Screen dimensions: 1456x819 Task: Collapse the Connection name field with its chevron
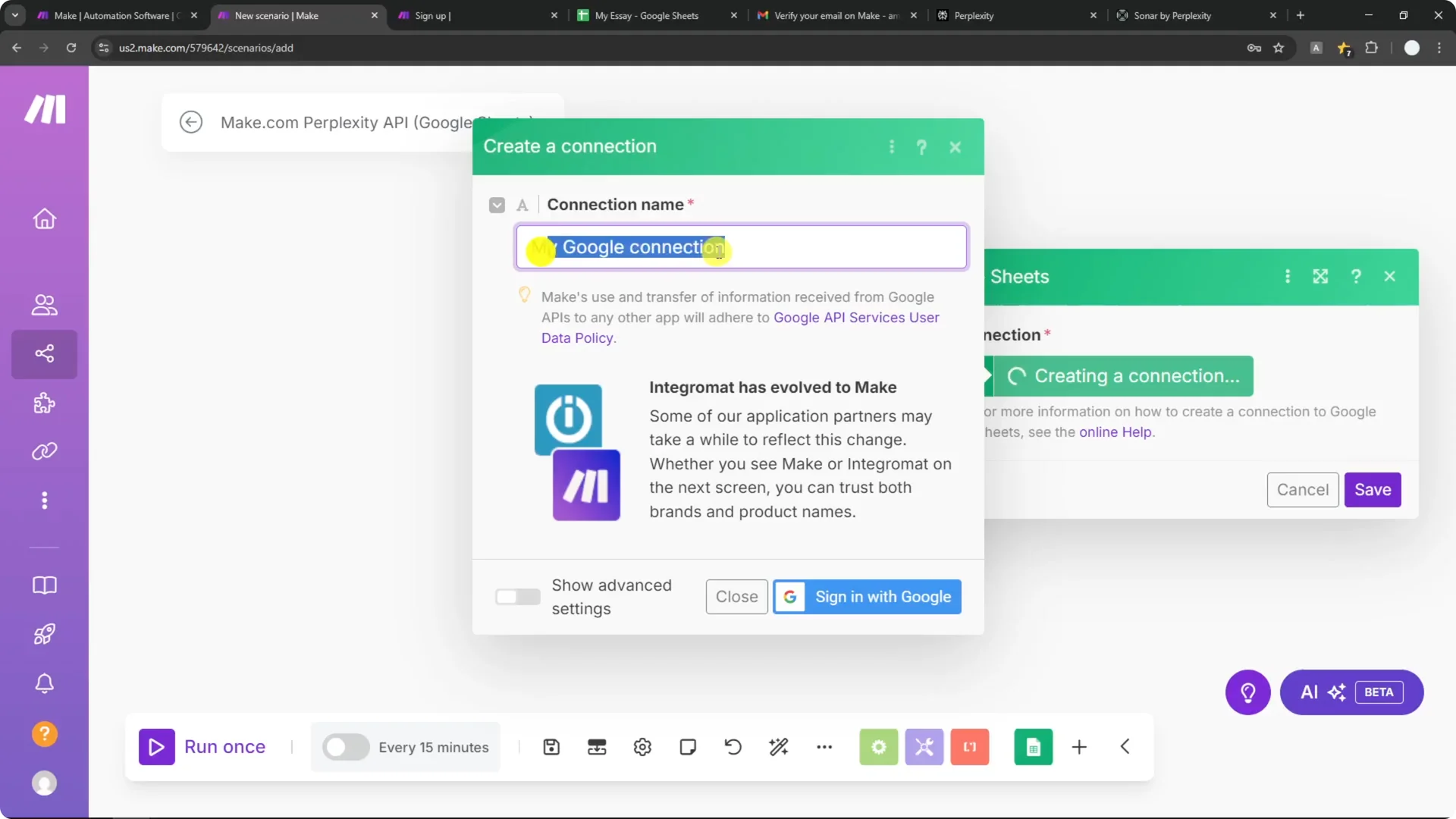(x=497, y=205)
